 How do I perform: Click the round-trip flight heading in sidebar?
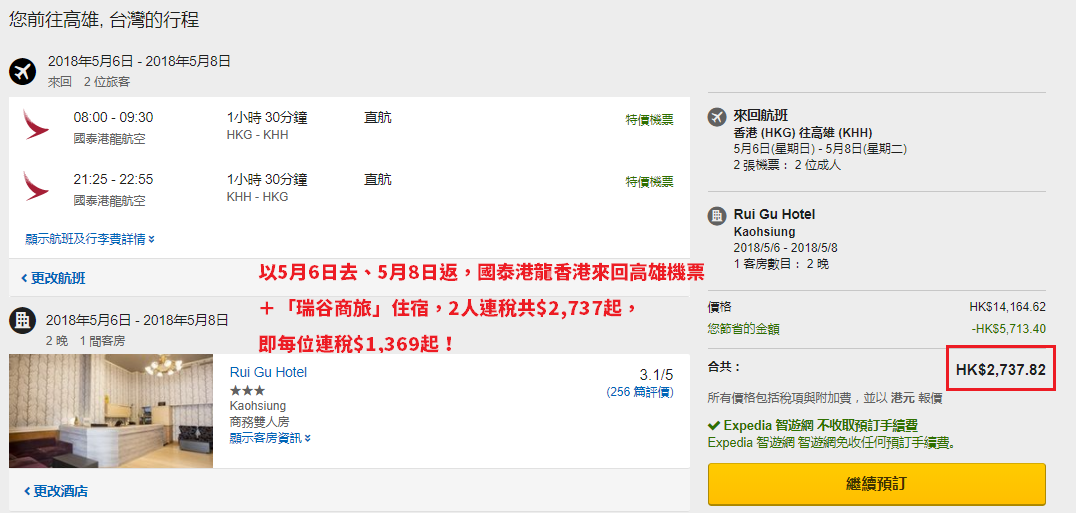761,116
